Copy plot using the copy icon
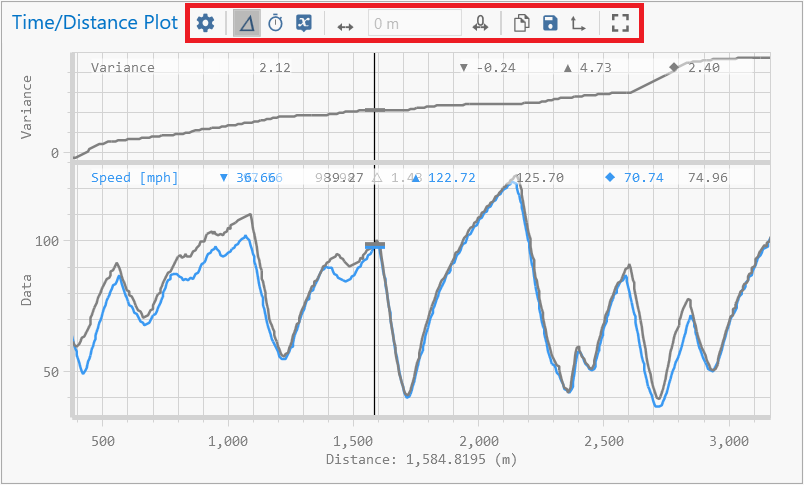This screenshot has height=485, width=804. pyautogui.click(x=521, y=23)
